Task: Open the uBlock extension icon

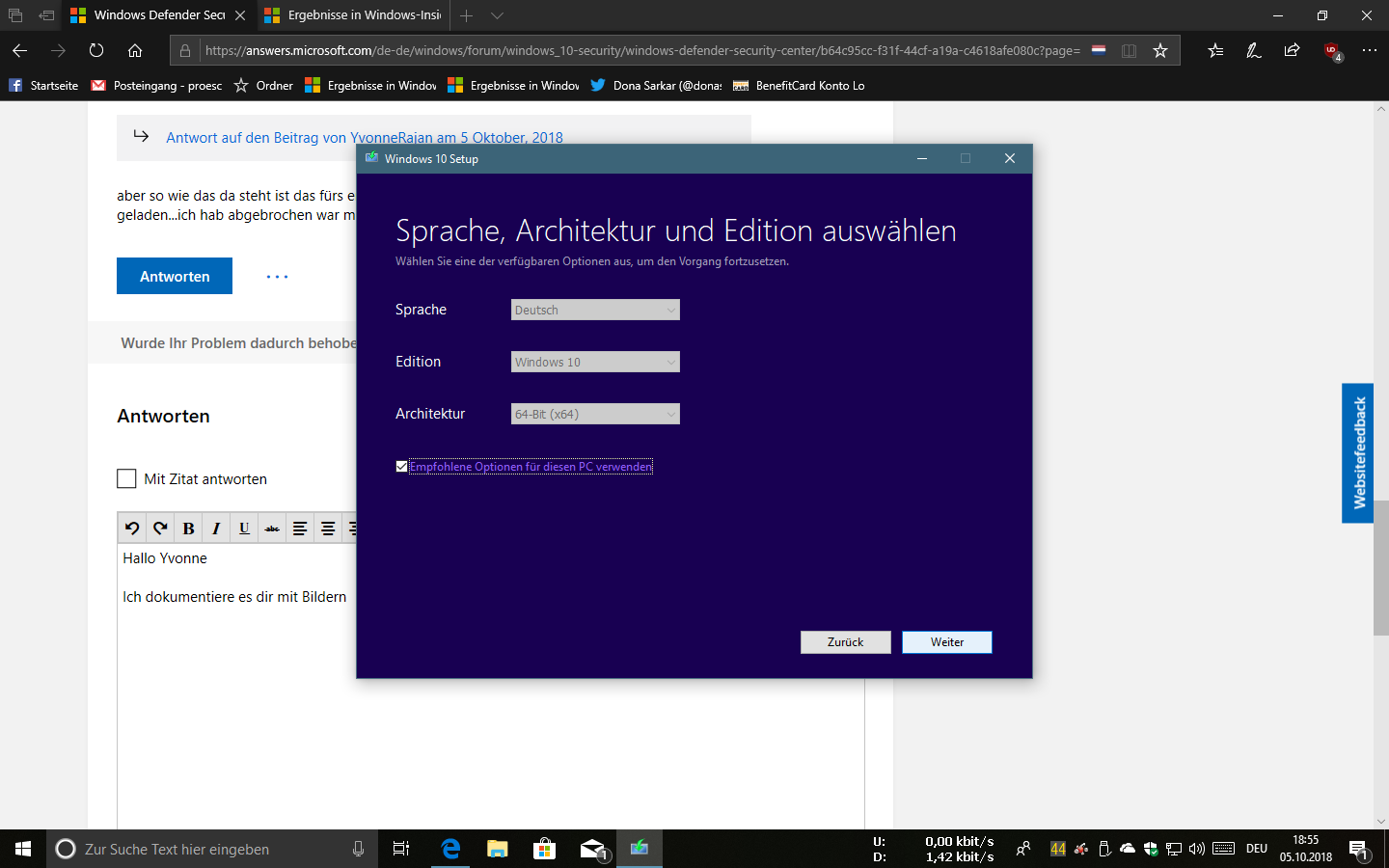Action: click(1332, 51)
